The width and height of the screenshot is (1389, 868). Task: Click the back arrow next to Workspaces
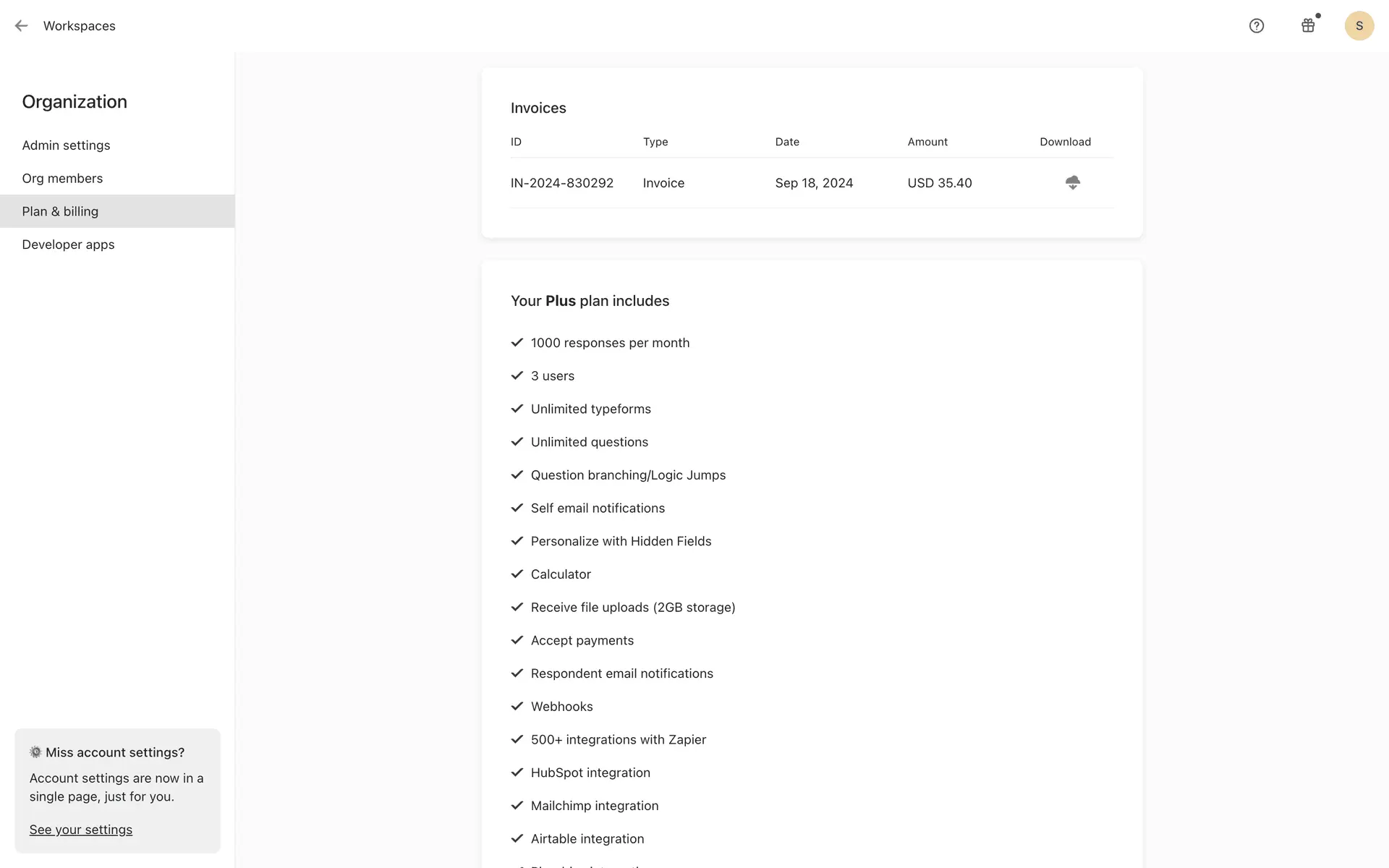[21, 26]
